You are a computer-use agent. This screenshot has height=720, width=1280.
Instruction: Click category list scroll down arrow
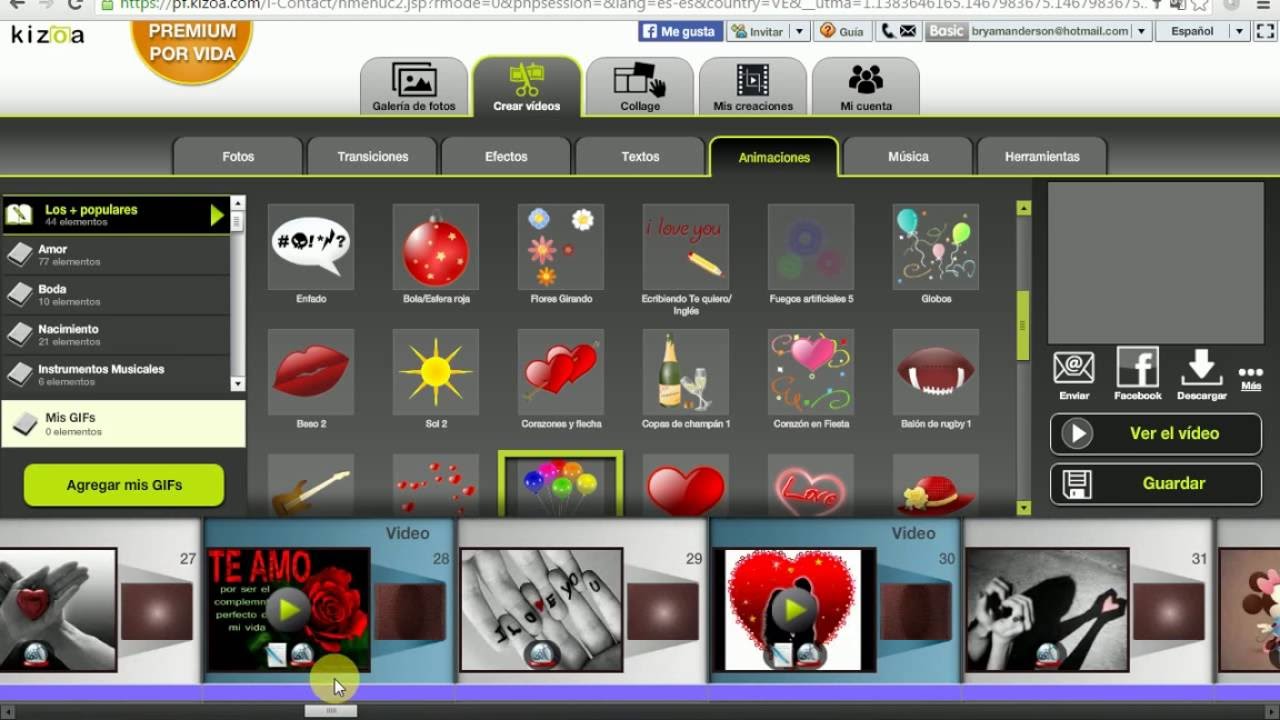[237, 384]
